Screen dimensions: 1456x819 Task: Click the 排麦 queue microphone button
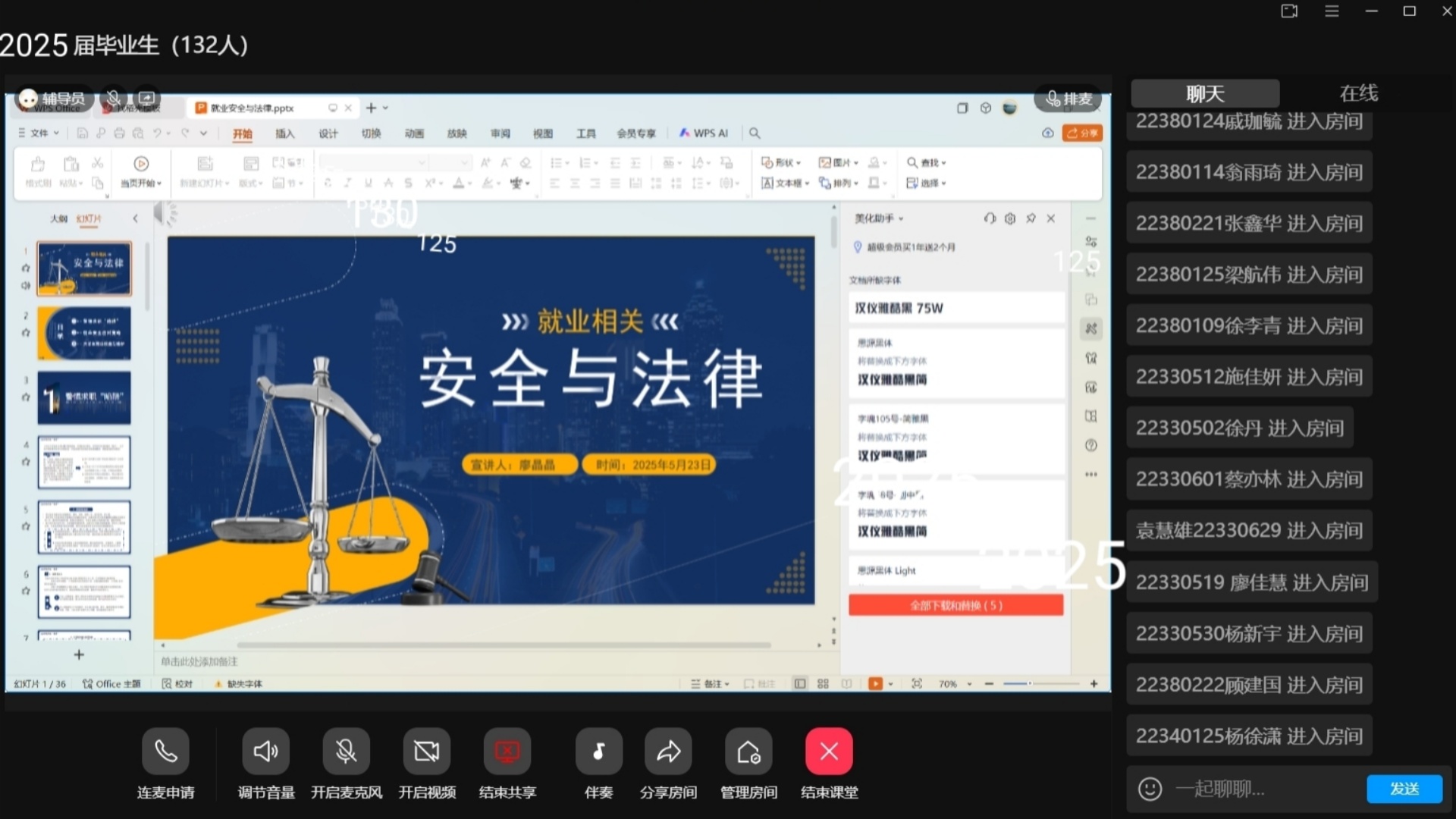(1068, 99)
